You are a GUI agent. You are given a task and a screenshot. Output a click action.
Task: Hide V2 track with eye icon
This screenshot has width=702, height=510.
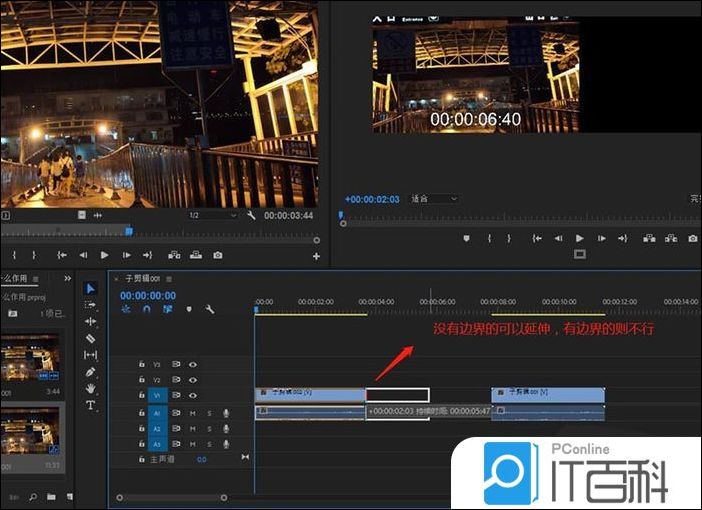click(x=191, y=380)
